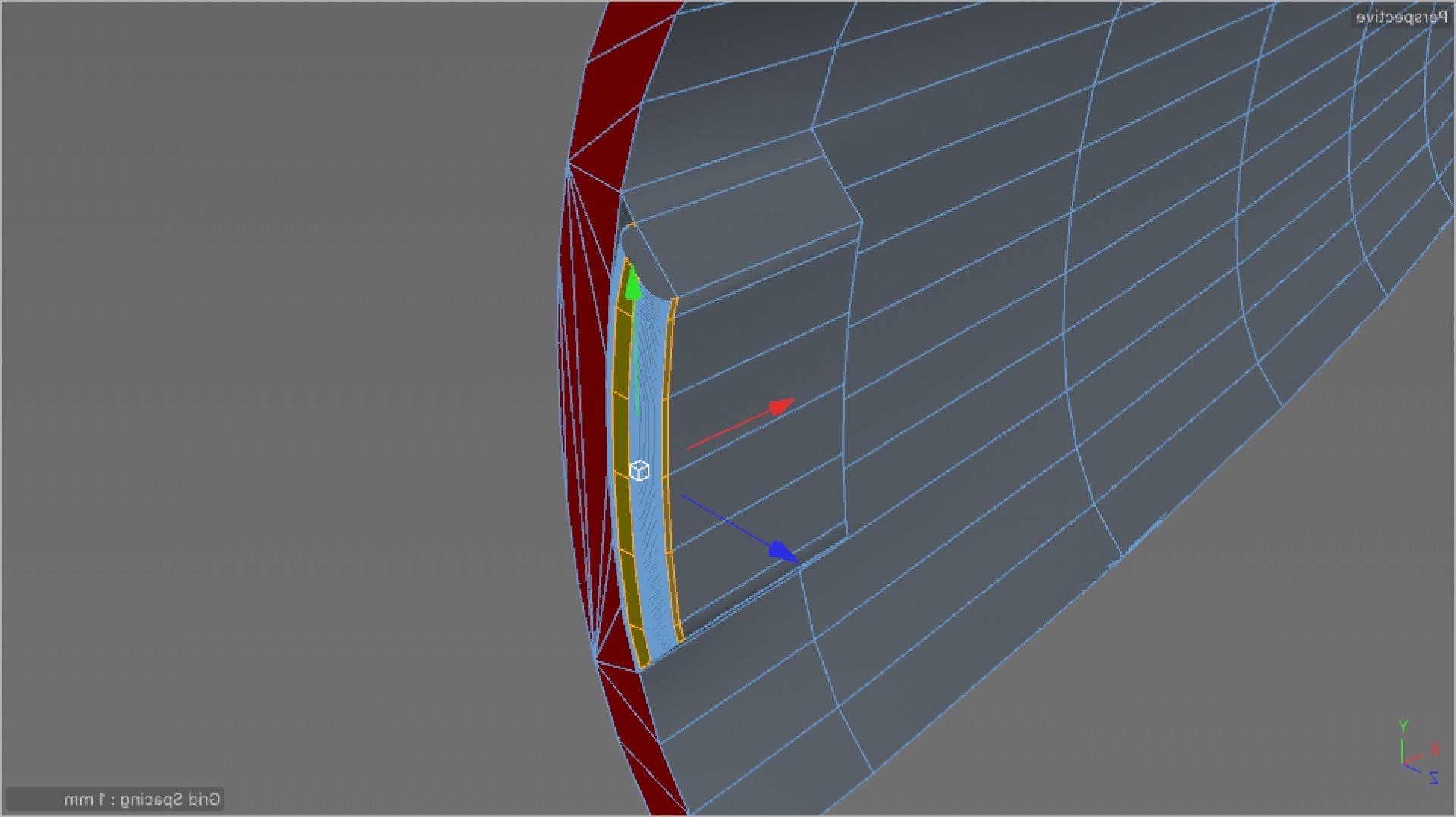This screenshot has width=1456, height=817.
Task: Click the Grid Spacing 1 mm readout
Action: pyautogui.click(x=142, y=799)
